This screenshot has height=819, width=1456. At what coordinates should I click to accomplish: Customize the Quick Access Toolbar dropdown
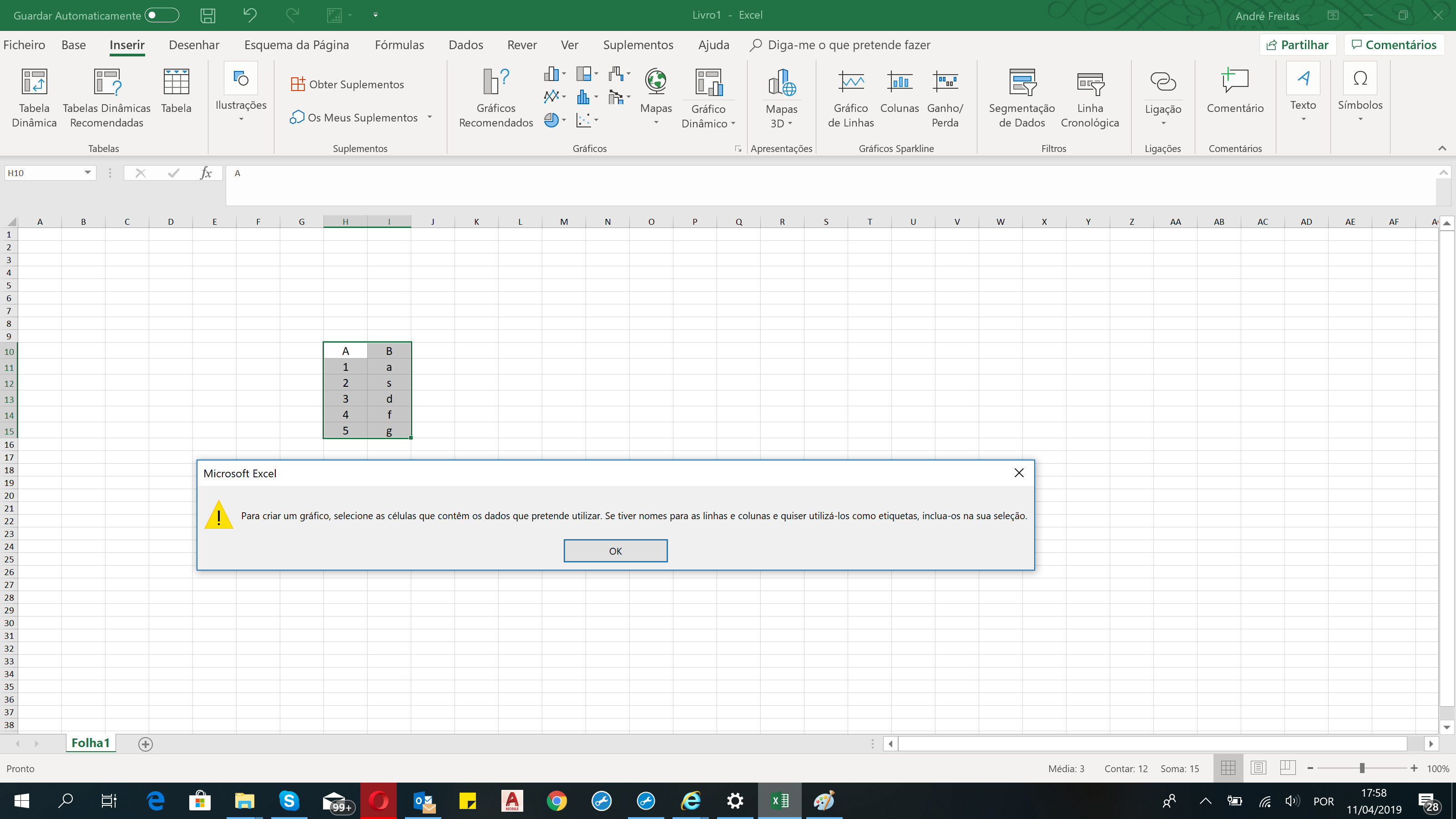click(375, 15)
